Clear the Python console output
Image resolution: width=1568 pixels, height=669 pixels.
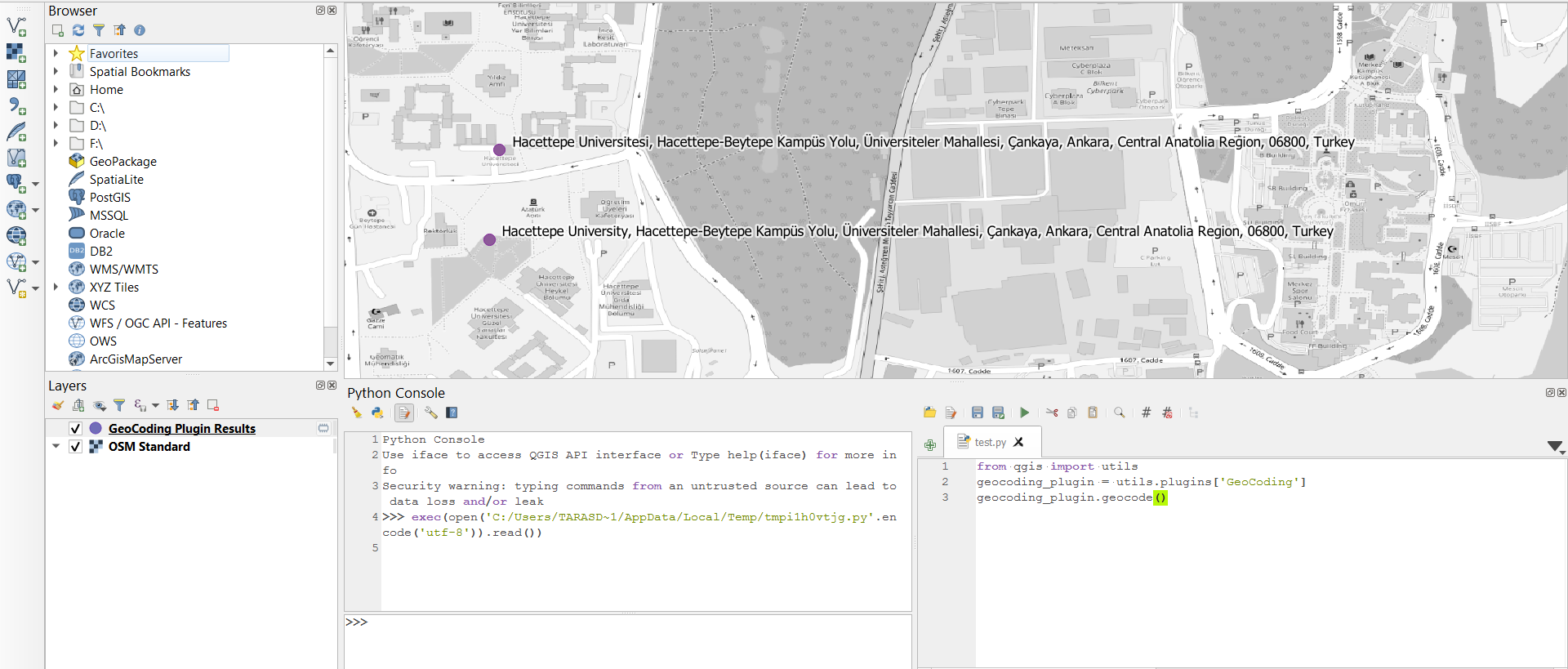click(356, 413)
